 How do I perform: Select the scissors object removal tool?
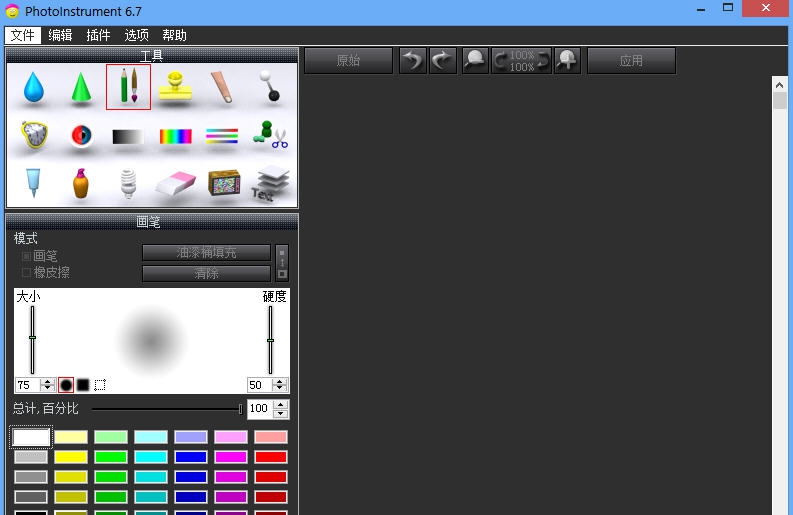pyautogui.click(x=271, y=135)
